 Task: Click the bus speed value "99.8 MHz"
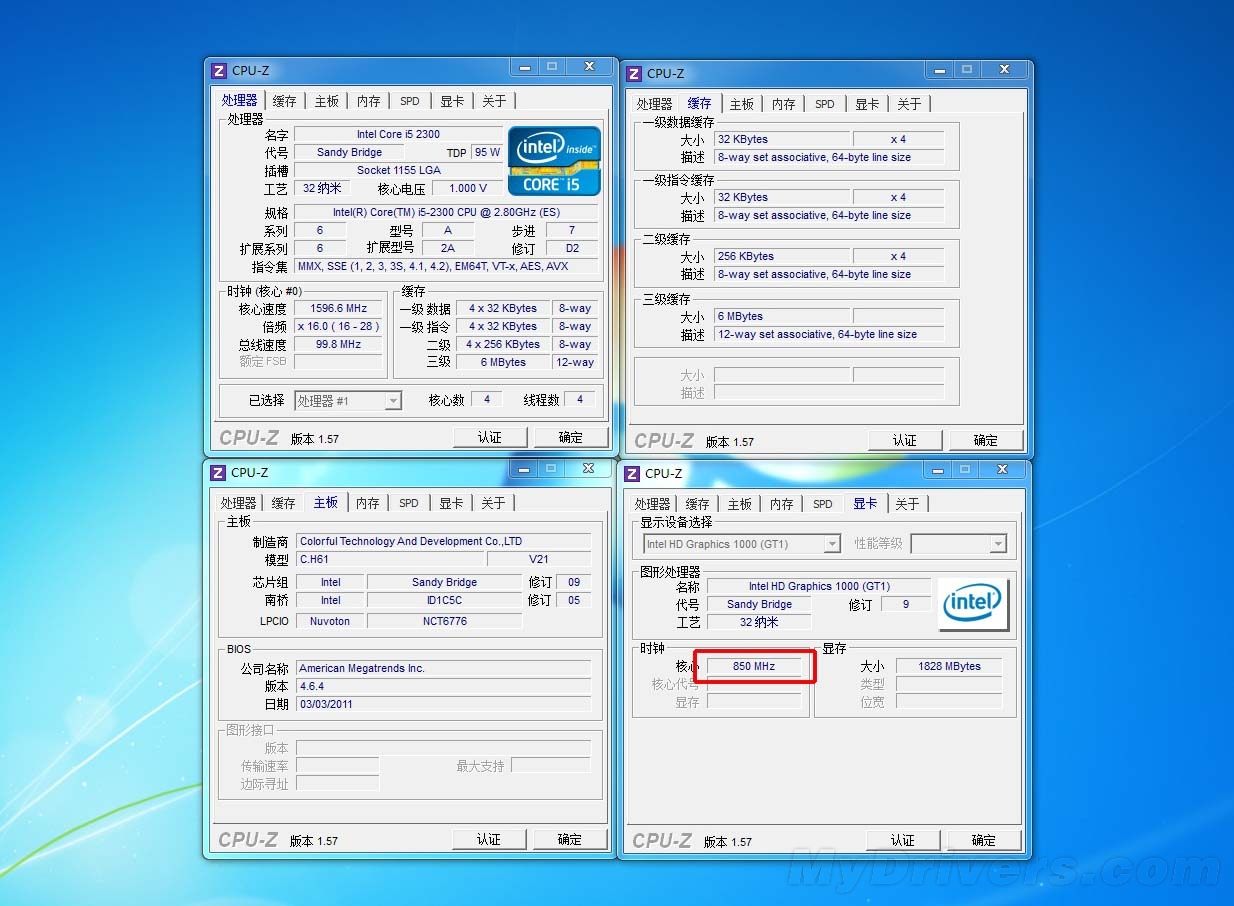(339, 345)
